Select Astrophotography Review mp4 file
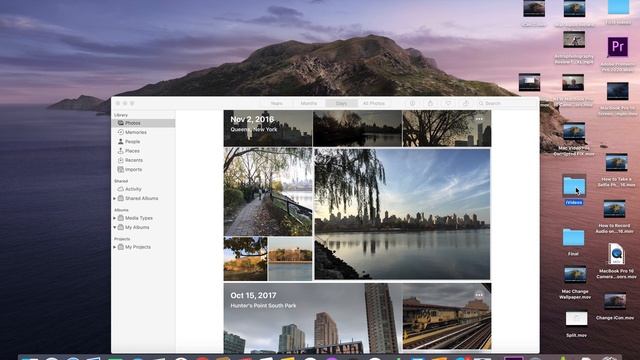The image size is (640, 360). click(x=574, y=48)
